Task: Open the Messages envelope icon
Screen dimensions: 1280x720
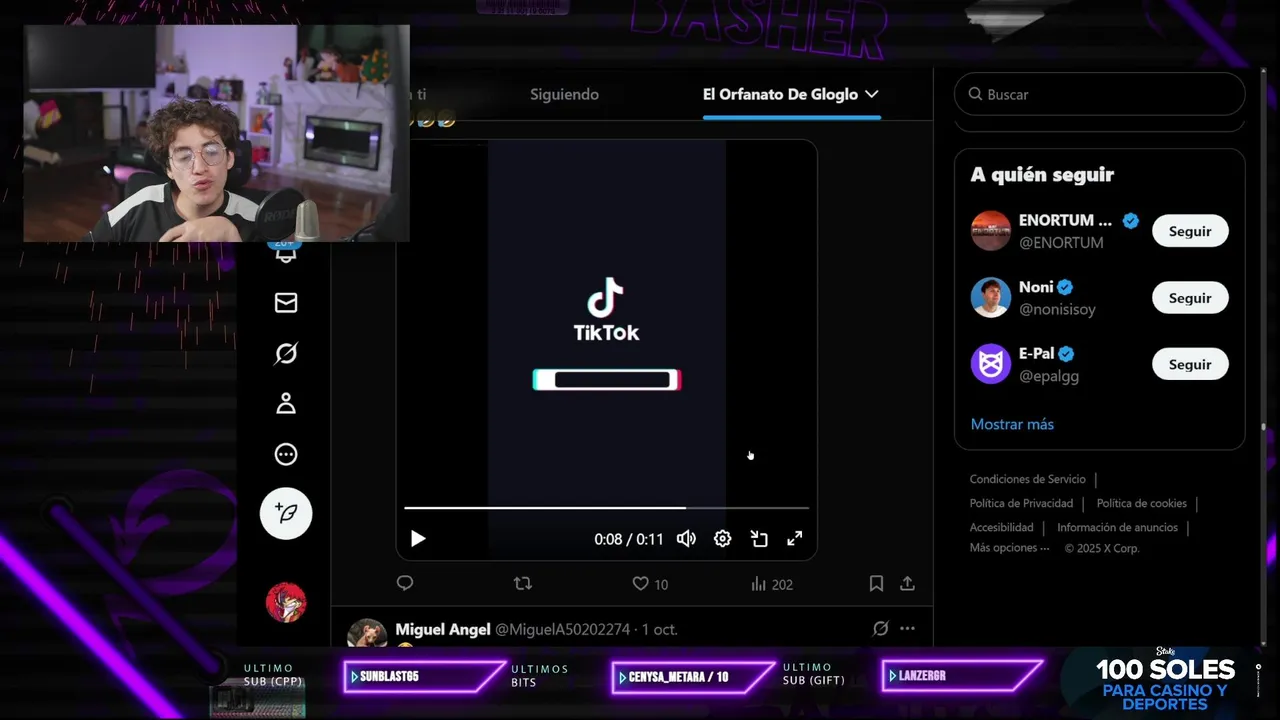Action: [286, 303]
